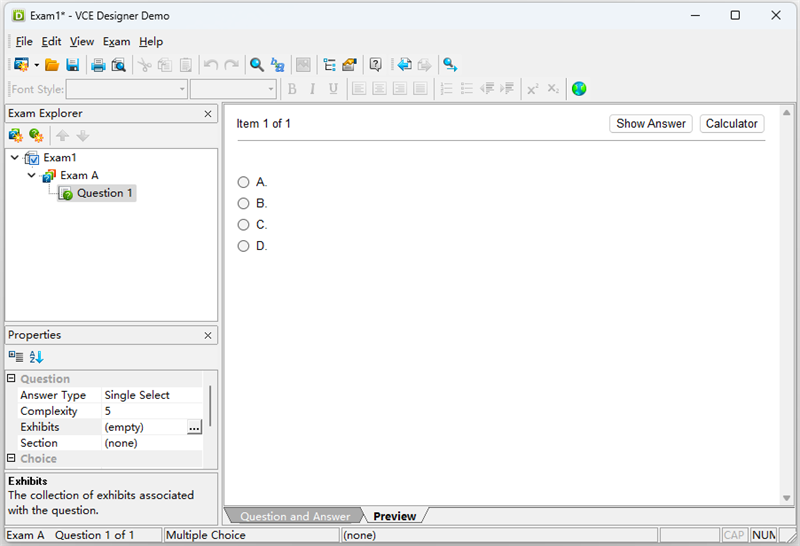The height and width of the screenshot is (546, 800).
Task: Click the Paste clipboard icon
Action: pos(186,65)
